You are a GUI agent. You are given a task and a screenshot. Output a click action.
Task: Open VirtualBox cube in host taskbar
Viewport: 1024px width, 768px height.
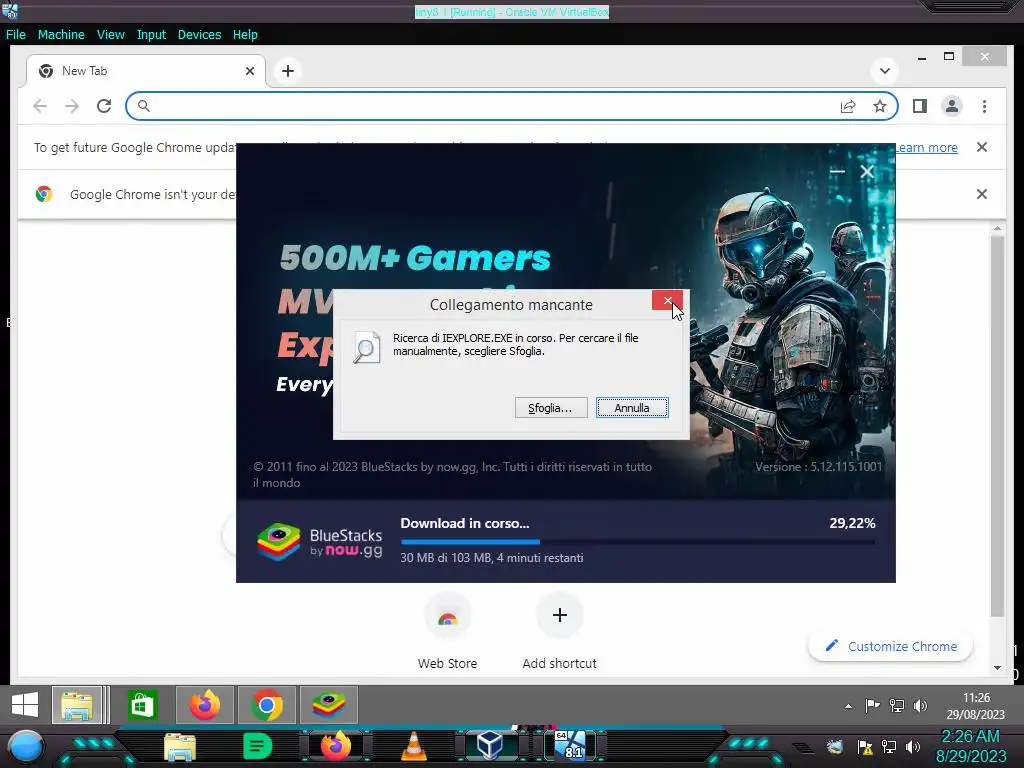click(490, 745)
